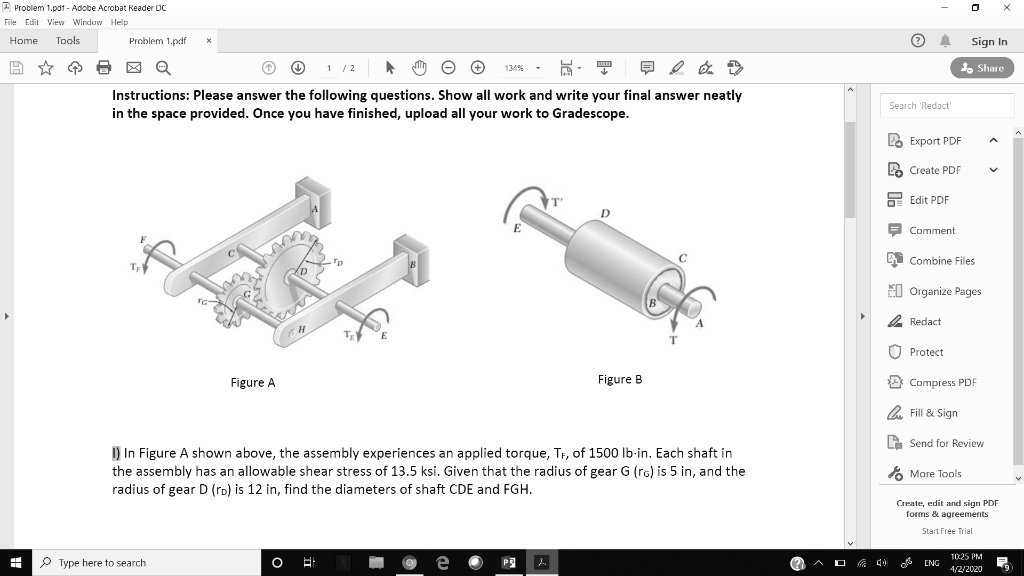
Task: Click the Print icon
Action: click(104, 67)
